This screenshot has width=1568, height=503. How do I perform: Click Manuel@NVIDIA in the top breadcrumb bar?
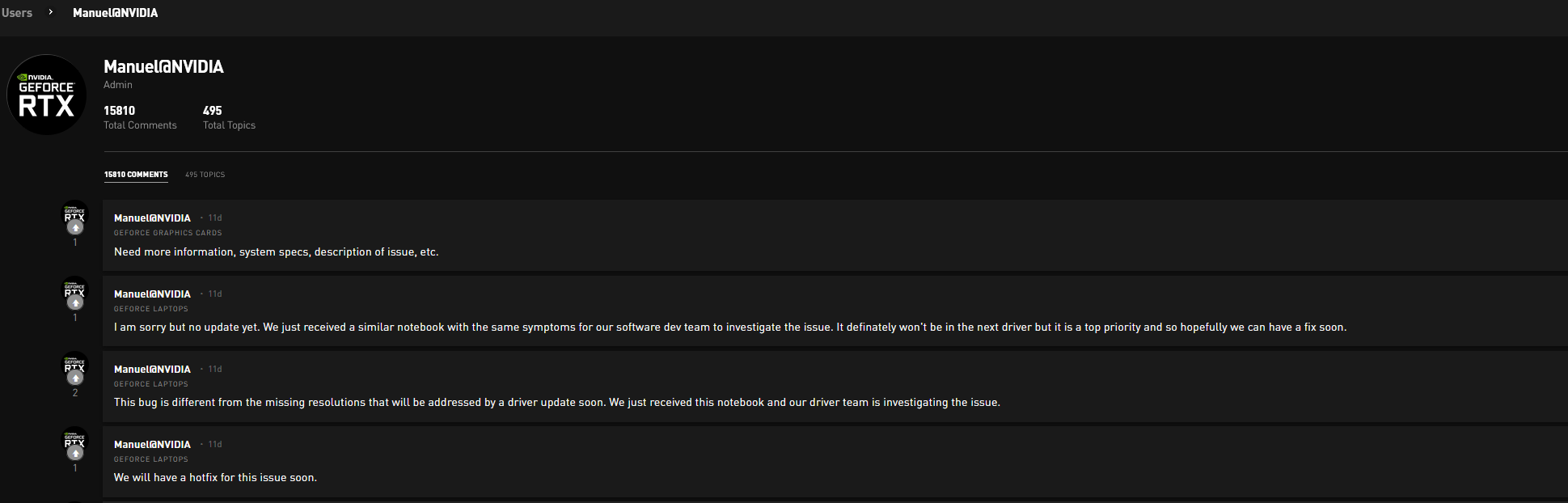click(x=116, y=12)
